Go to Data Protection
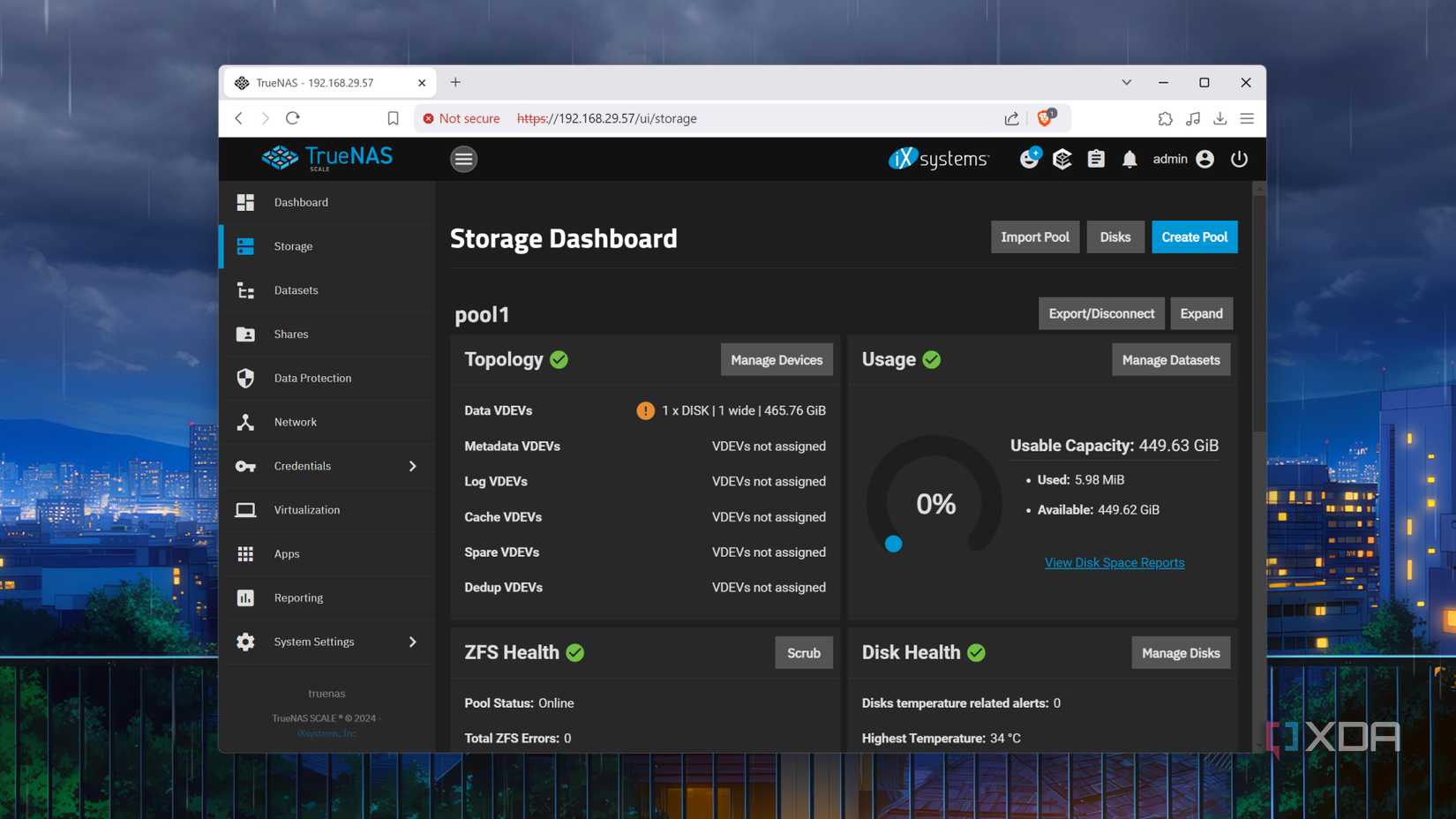Image resolution: width=1456 pixels, height=819 pixels. tap(312, 378)
